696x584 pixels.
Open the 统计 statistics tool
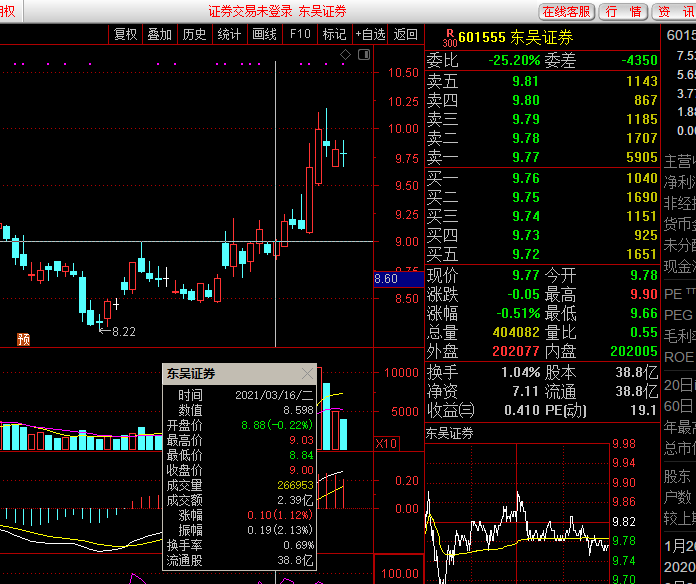coord(229,34)
